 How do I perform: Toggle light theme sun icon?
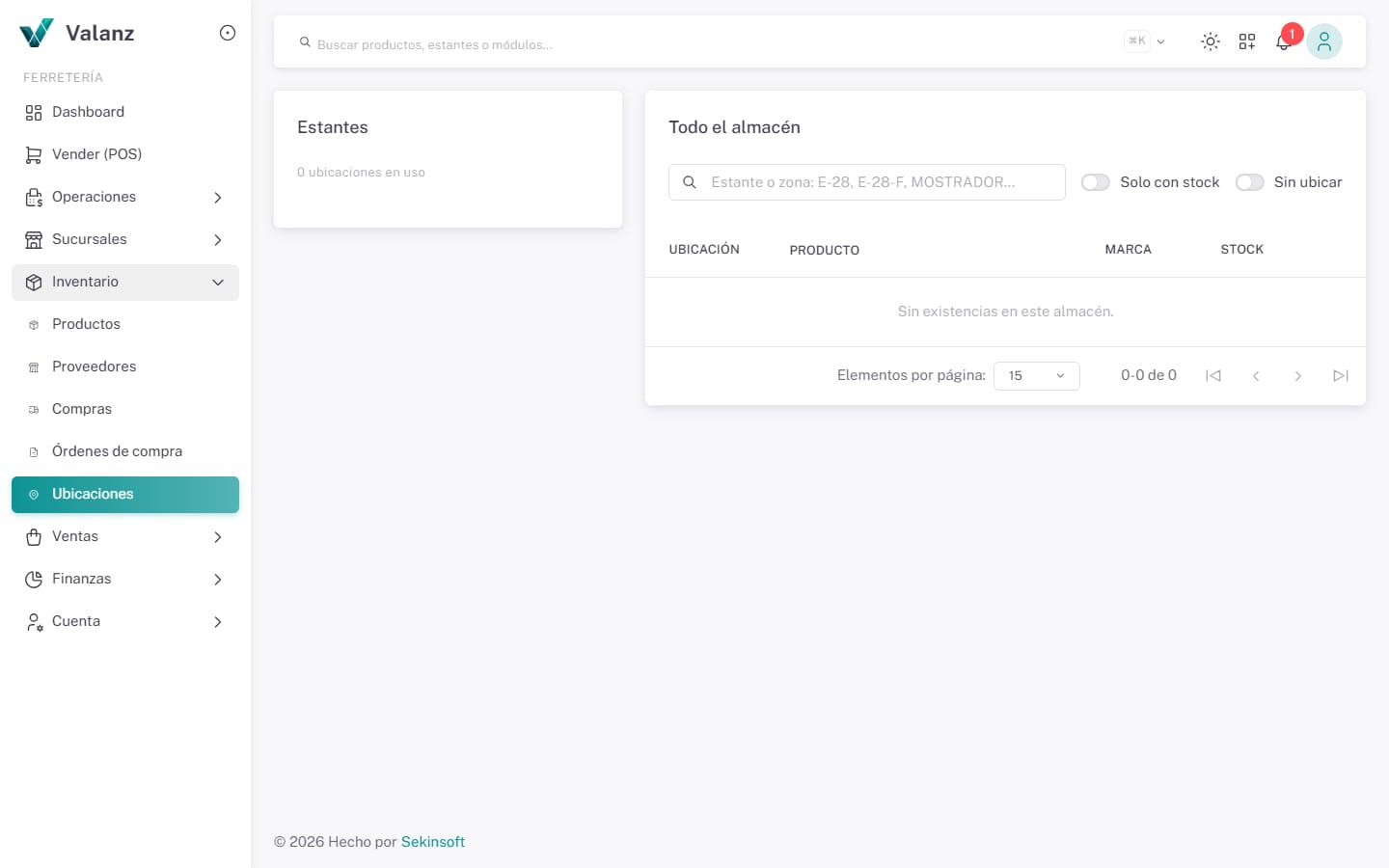[1211, 41]
